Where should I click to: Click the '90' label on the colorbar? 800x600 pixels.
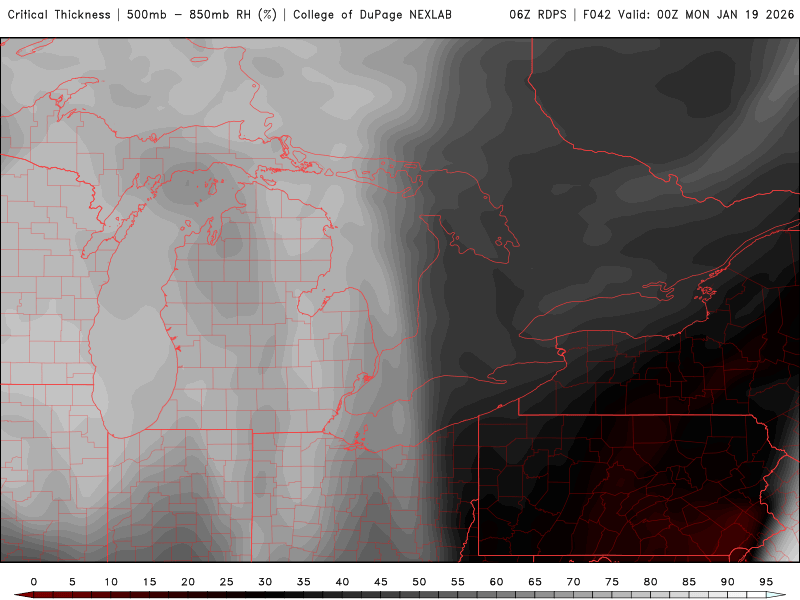click(x=728, y=582)
